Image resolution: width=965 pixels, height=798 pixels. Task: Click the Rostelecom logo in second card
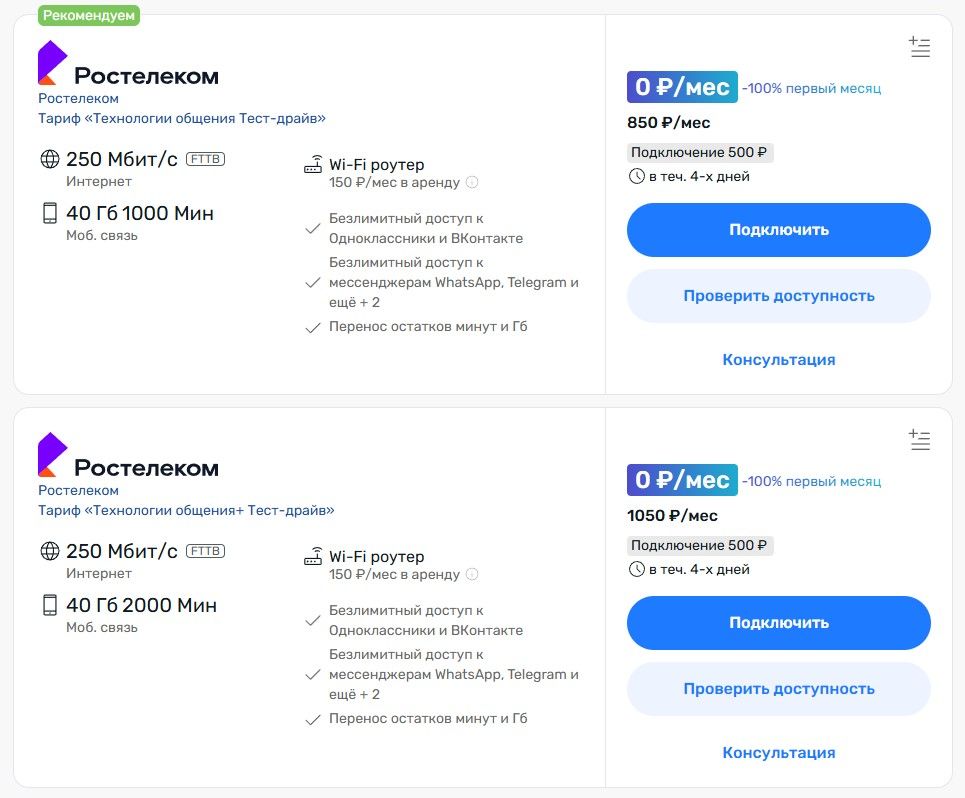coord(128,455)
